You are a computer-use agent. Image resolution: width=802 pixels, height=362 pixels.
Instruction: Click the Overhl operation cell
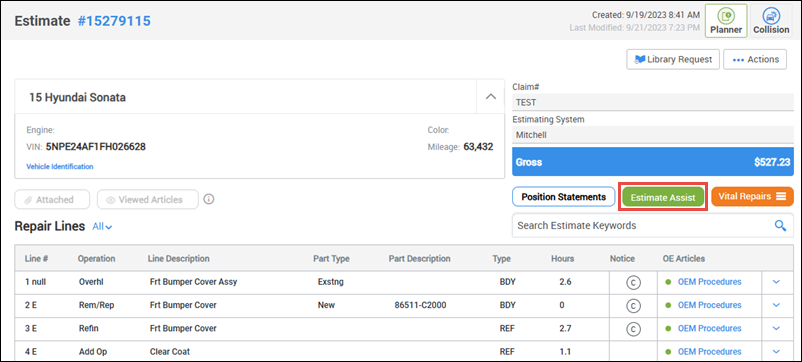click(x=91, y=282)
